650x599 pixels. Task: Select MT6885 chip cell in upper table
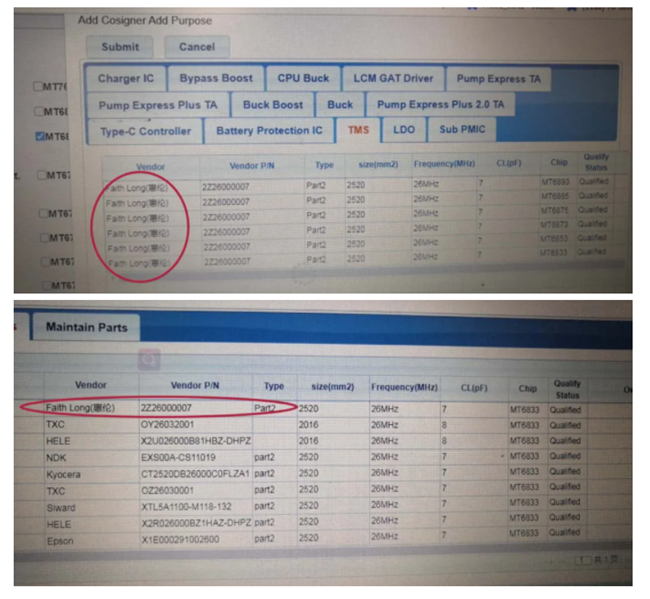pos(555,196)
